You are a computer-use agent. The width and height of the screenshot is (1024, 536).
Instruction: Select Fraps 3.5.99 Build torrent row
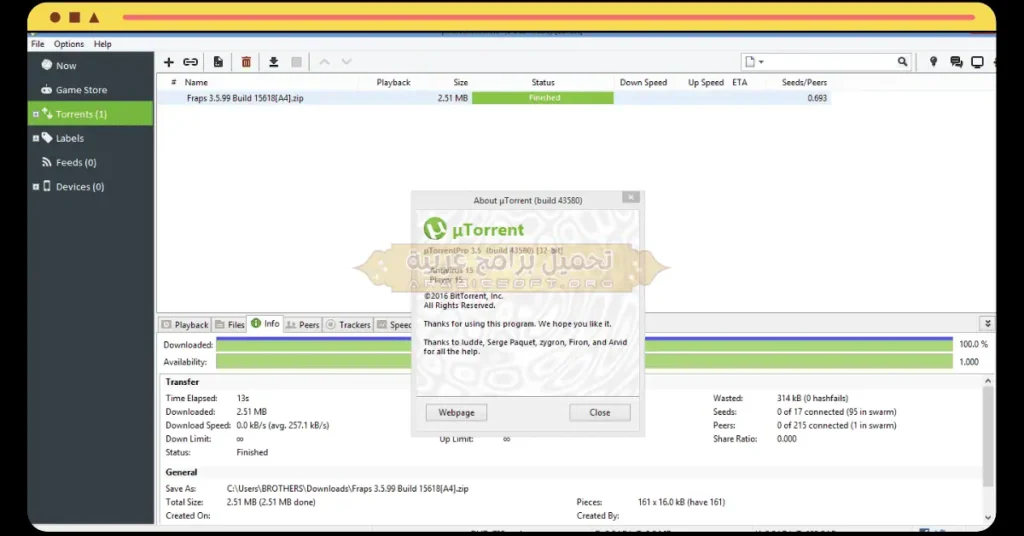pyautogui.click(x=493, y=98)
